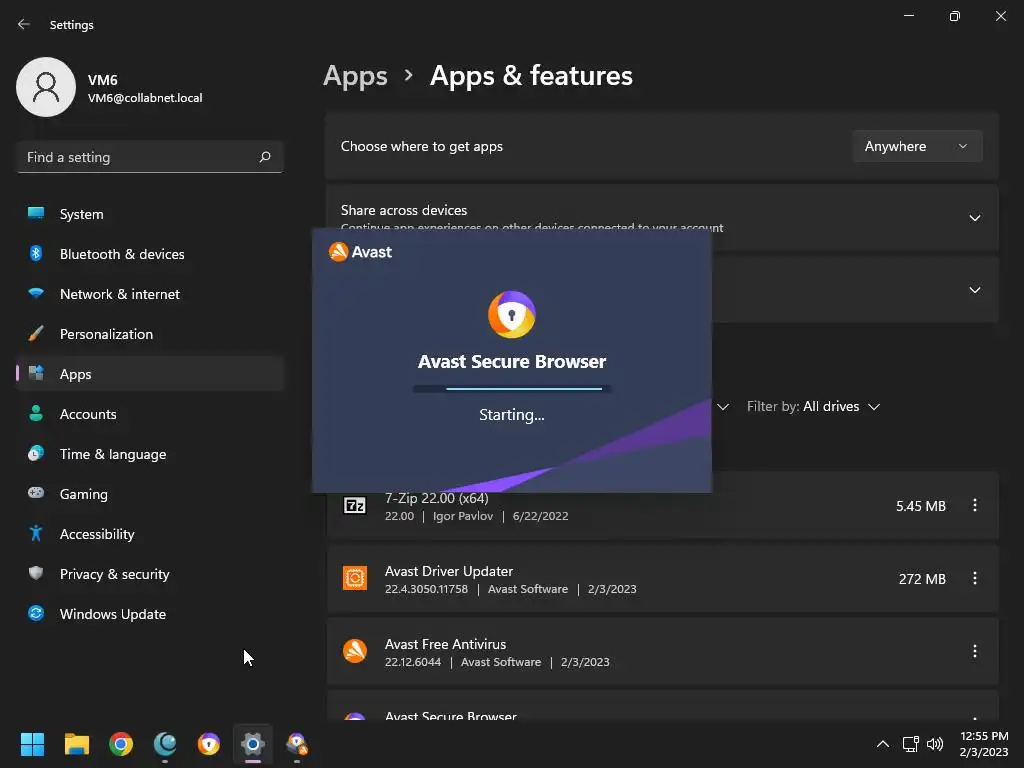Select the Avast Free Antivirus entry name
1024x768 pixels.
point(445,644)
